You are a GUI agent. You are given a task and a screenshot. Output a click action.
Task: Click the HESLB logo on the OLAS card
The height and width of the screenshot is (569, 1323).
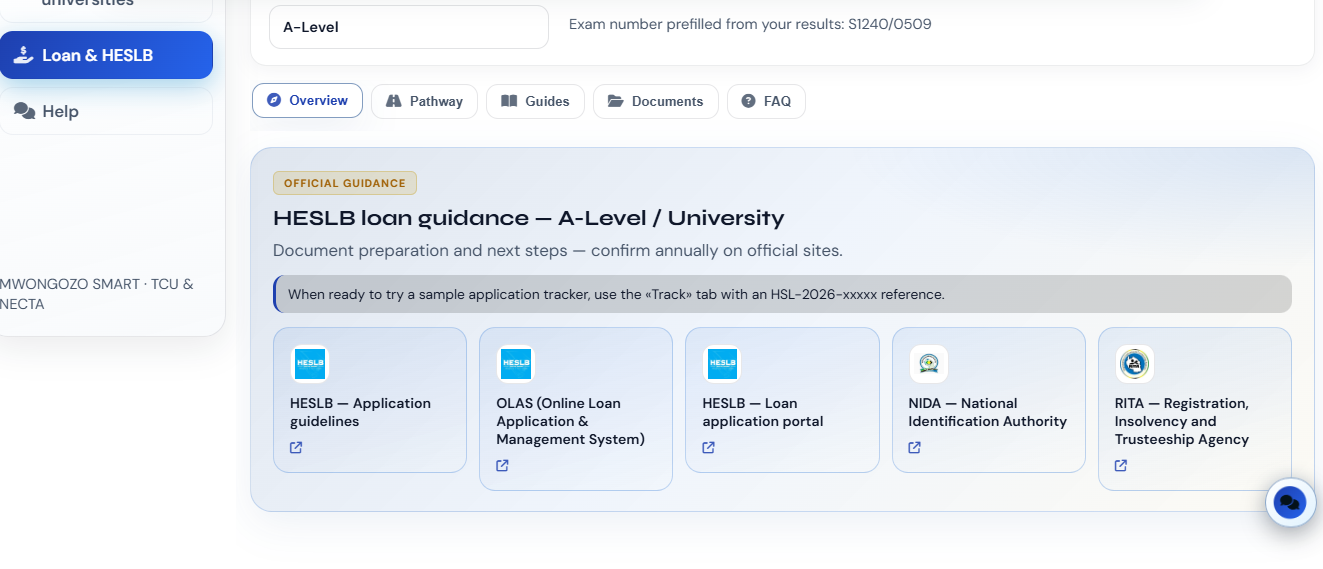[516, 364]
